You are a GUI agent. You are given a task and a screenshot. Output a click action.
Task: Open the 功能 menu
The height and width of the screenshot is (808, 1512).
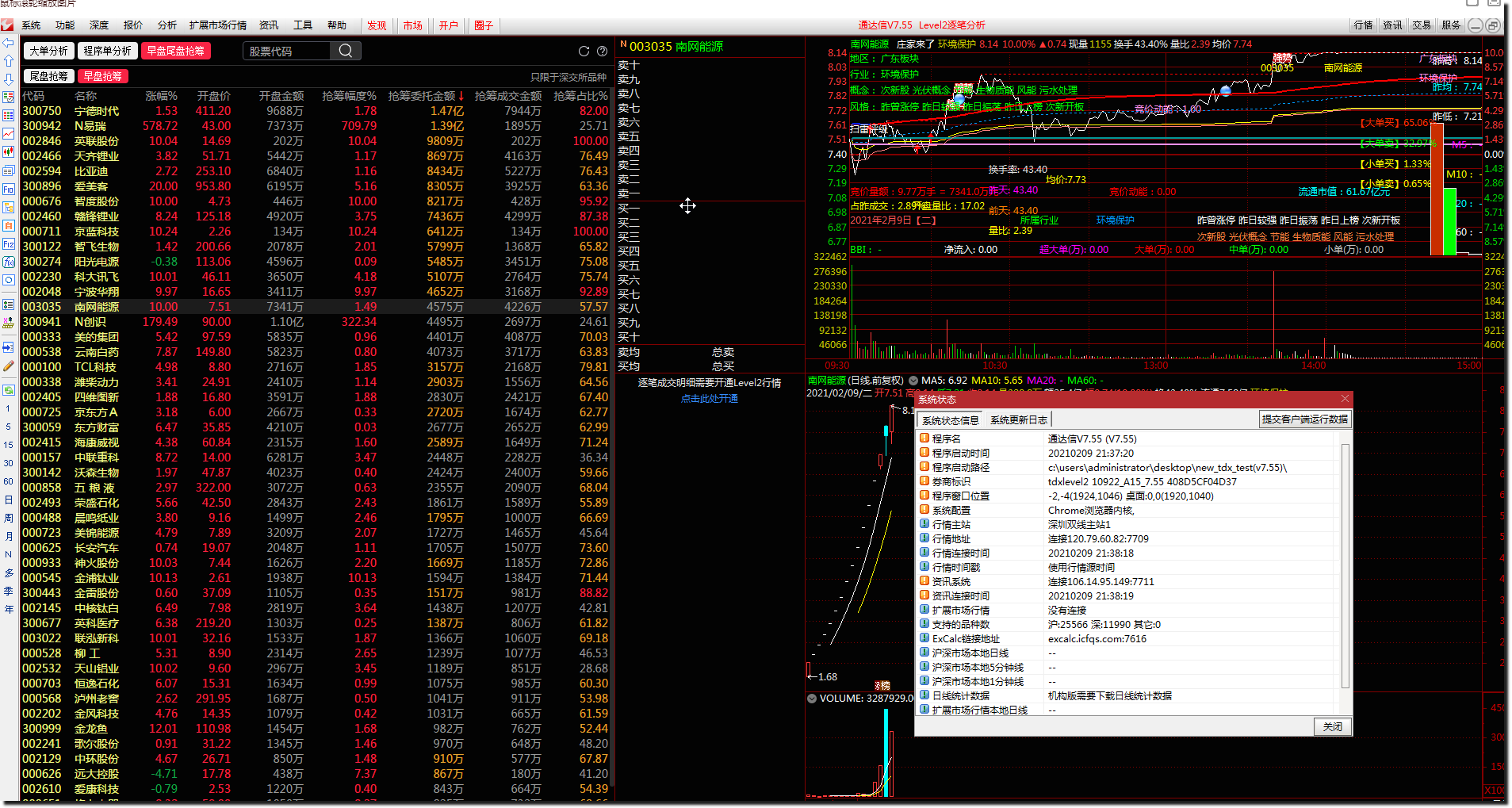65,25
